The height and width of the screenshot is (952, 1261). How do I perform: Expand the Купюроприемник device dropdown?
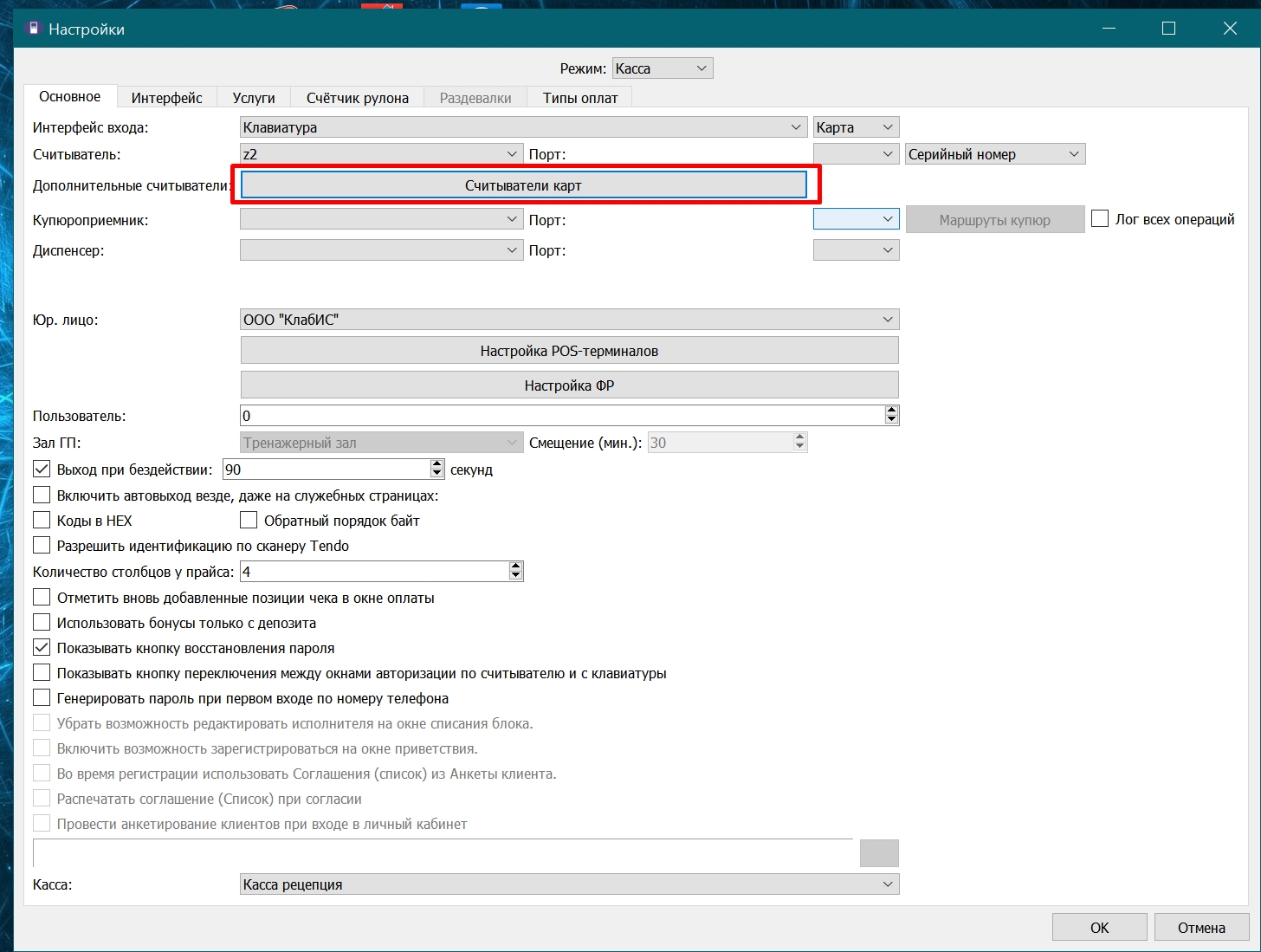[x=381, y=220]
